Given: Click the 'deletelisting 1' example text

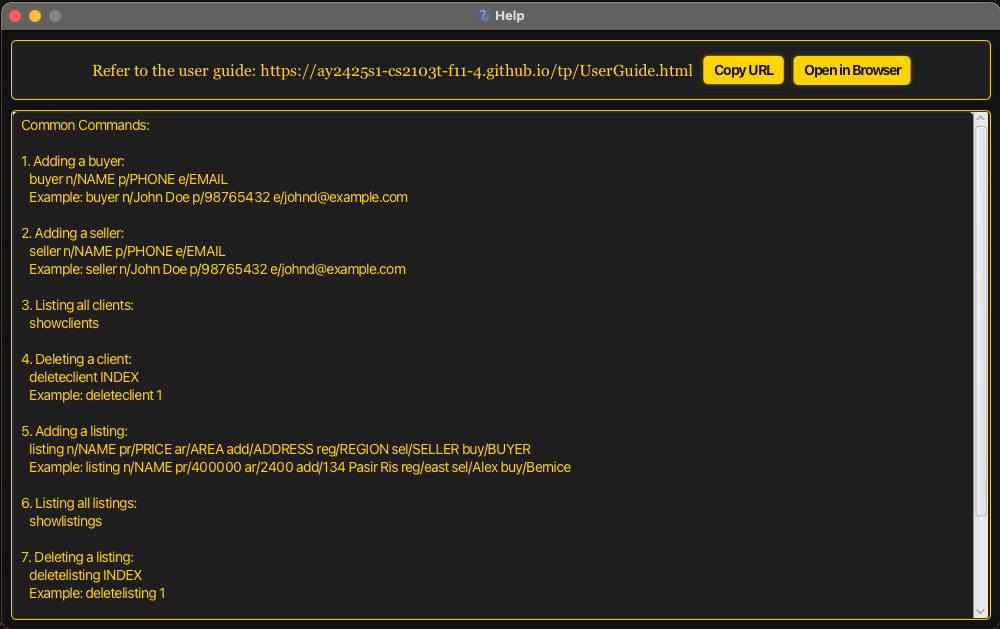Looking at the screenshot, I should point(97,593).
